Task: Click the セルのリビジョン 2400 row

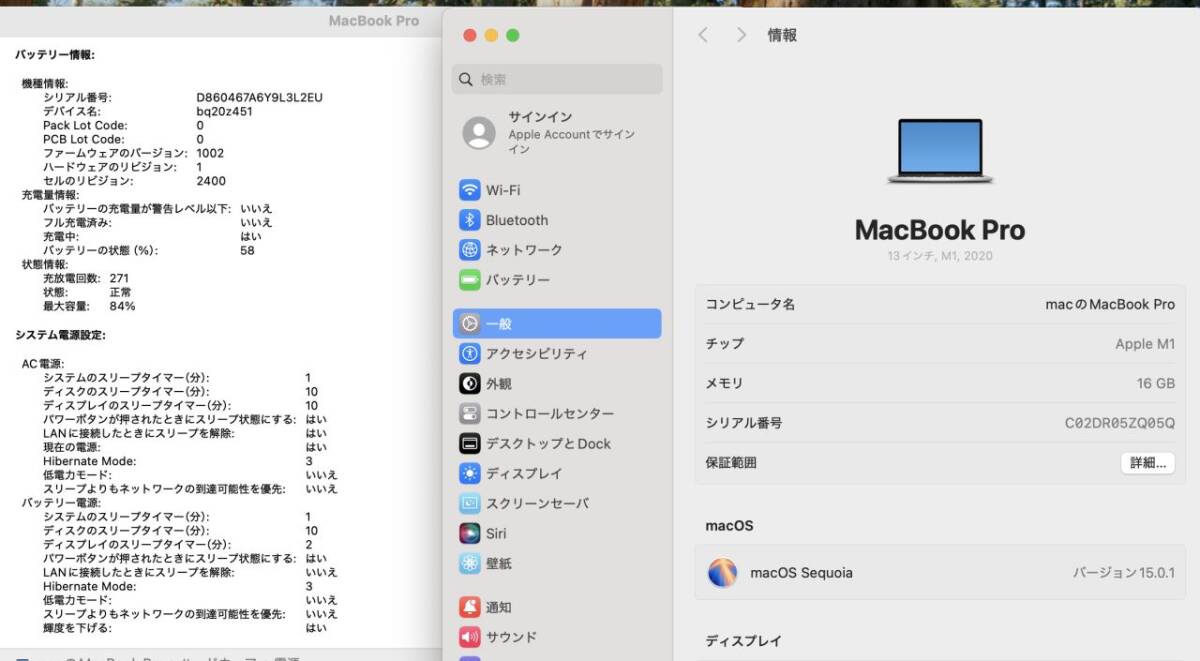Action: tap(134, 181)
